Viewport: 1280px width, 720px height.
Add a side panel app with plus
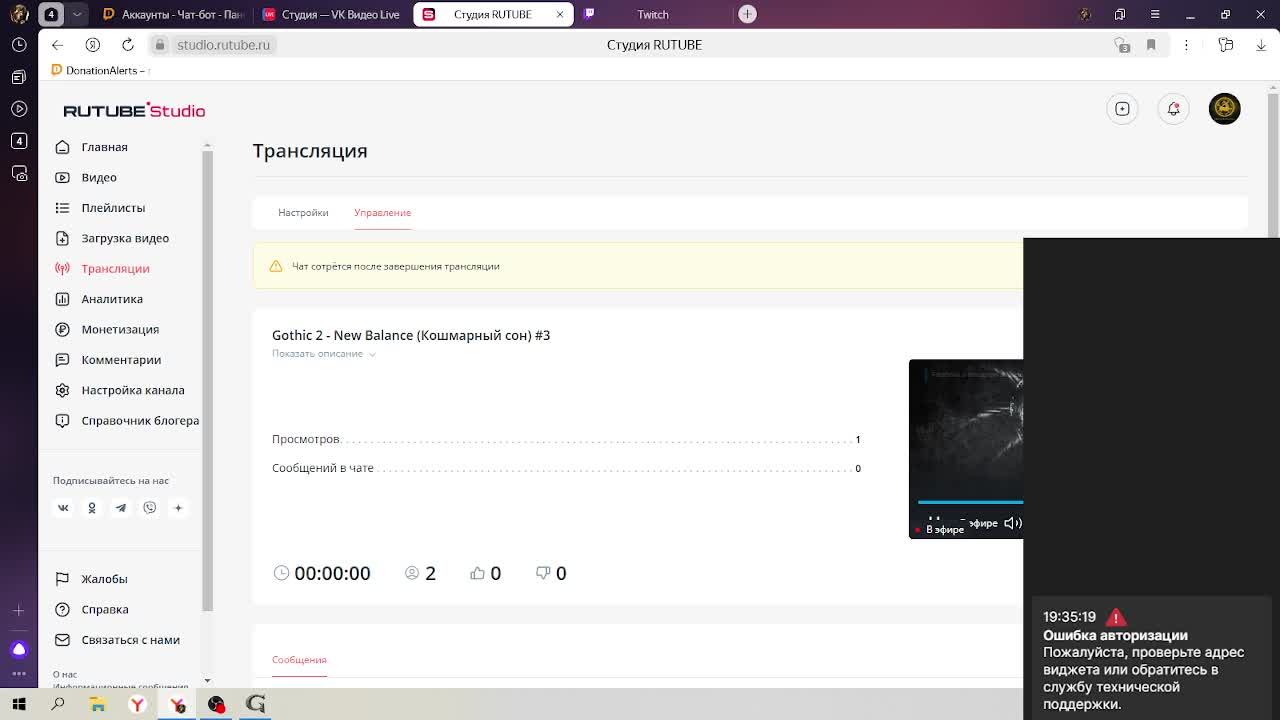(19, 610)
